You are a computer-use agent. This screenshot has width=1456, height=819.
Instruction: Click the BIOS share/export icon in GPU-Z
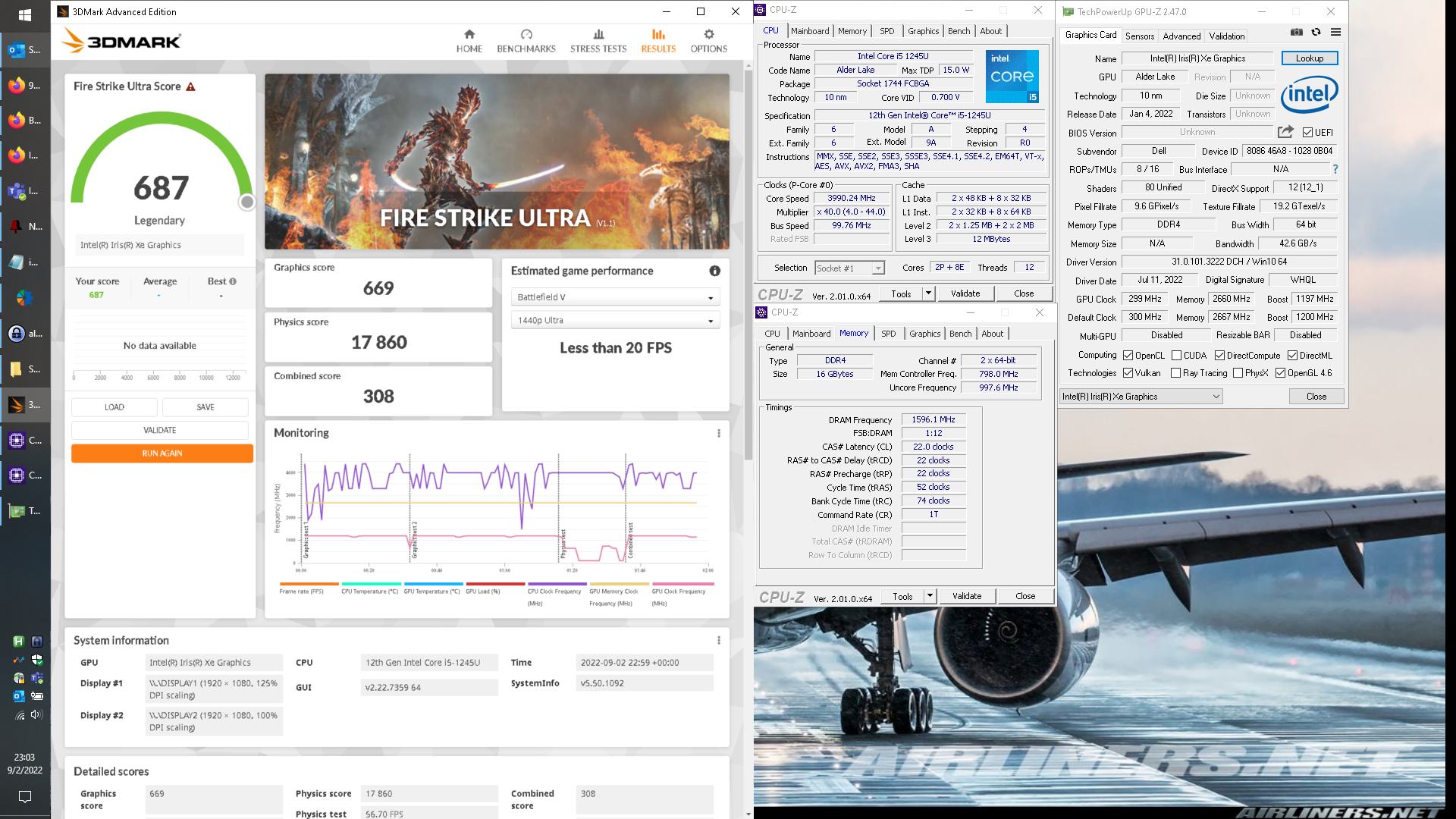click(1285, 132)
